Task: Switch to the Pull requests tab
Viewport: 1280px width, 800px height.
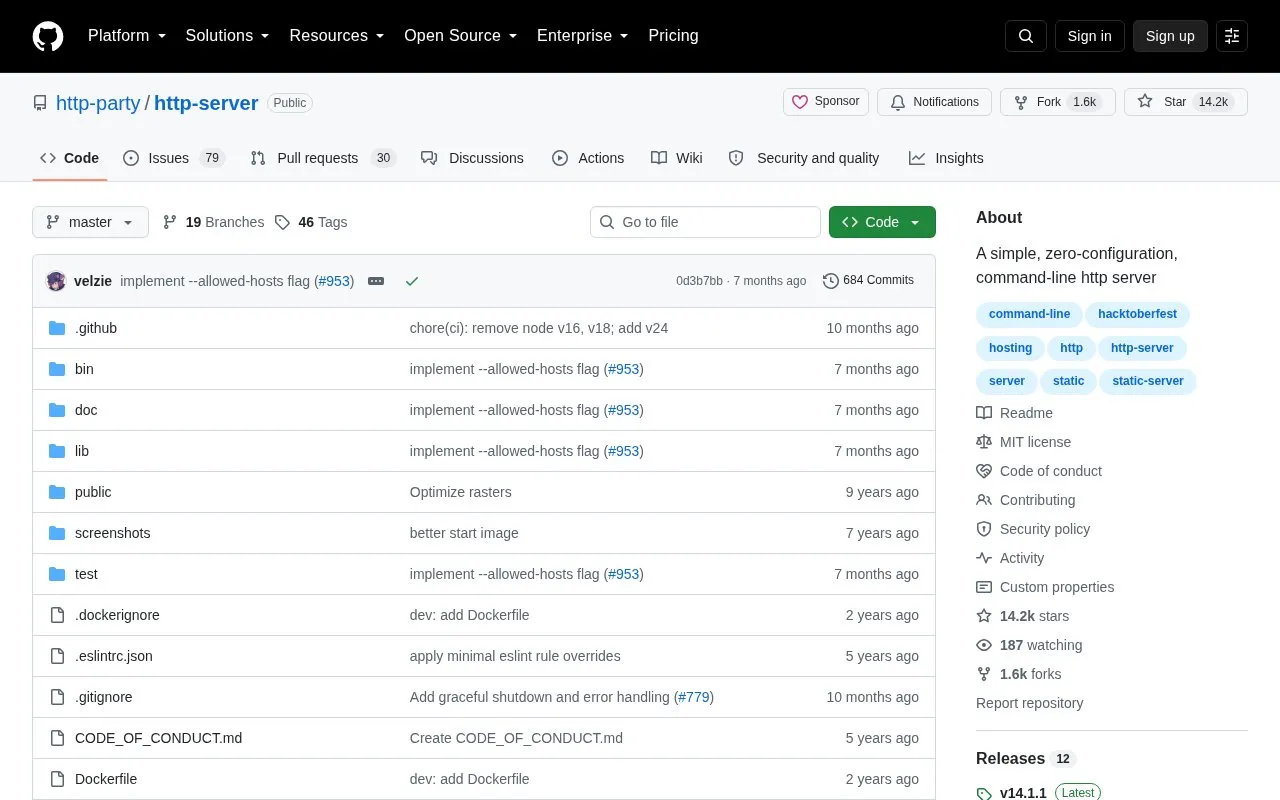Action: (x=323, y=158)
